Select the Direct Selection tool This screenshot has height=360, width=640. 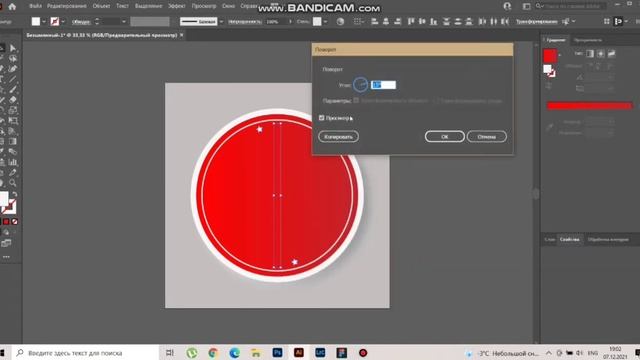(13, 48)
